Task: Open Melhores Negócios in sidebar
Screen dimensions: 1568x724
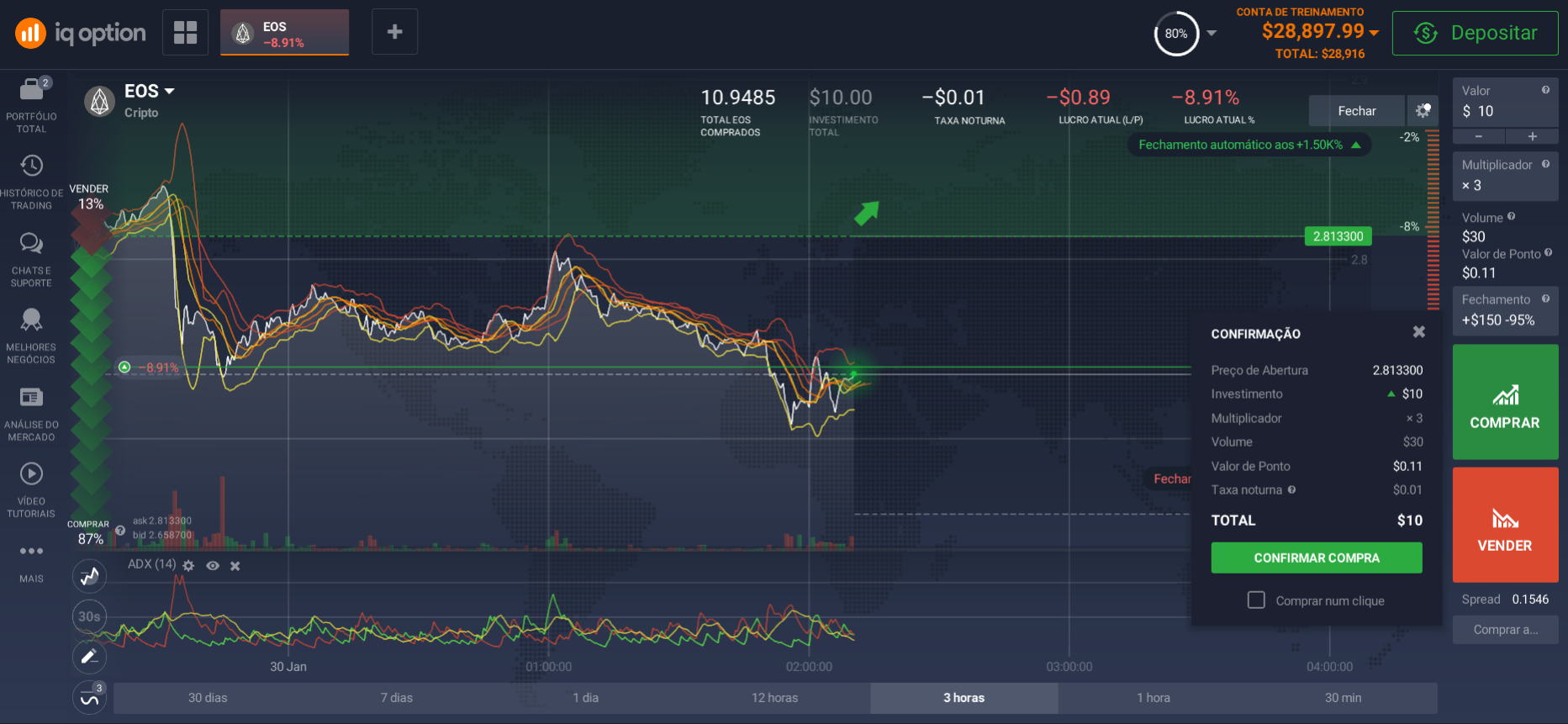Action: click(31, 336)
